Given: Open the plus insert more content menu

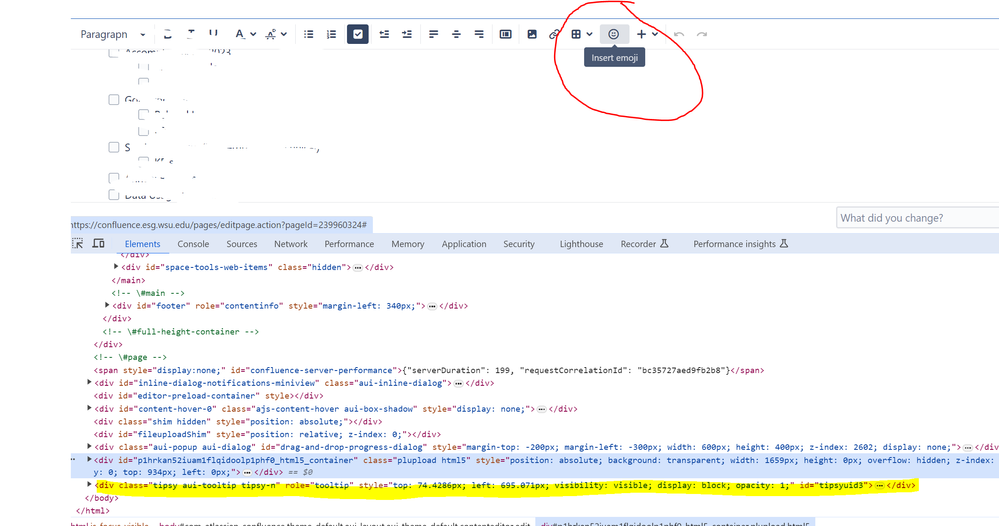Looking at the screenshot, I should [647, 34].
